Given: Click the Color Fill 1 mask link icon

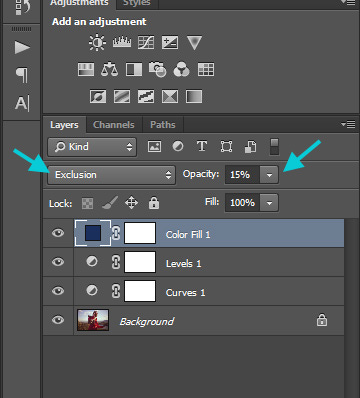Looking at the screenshot, I should click(x=116, y=233).
